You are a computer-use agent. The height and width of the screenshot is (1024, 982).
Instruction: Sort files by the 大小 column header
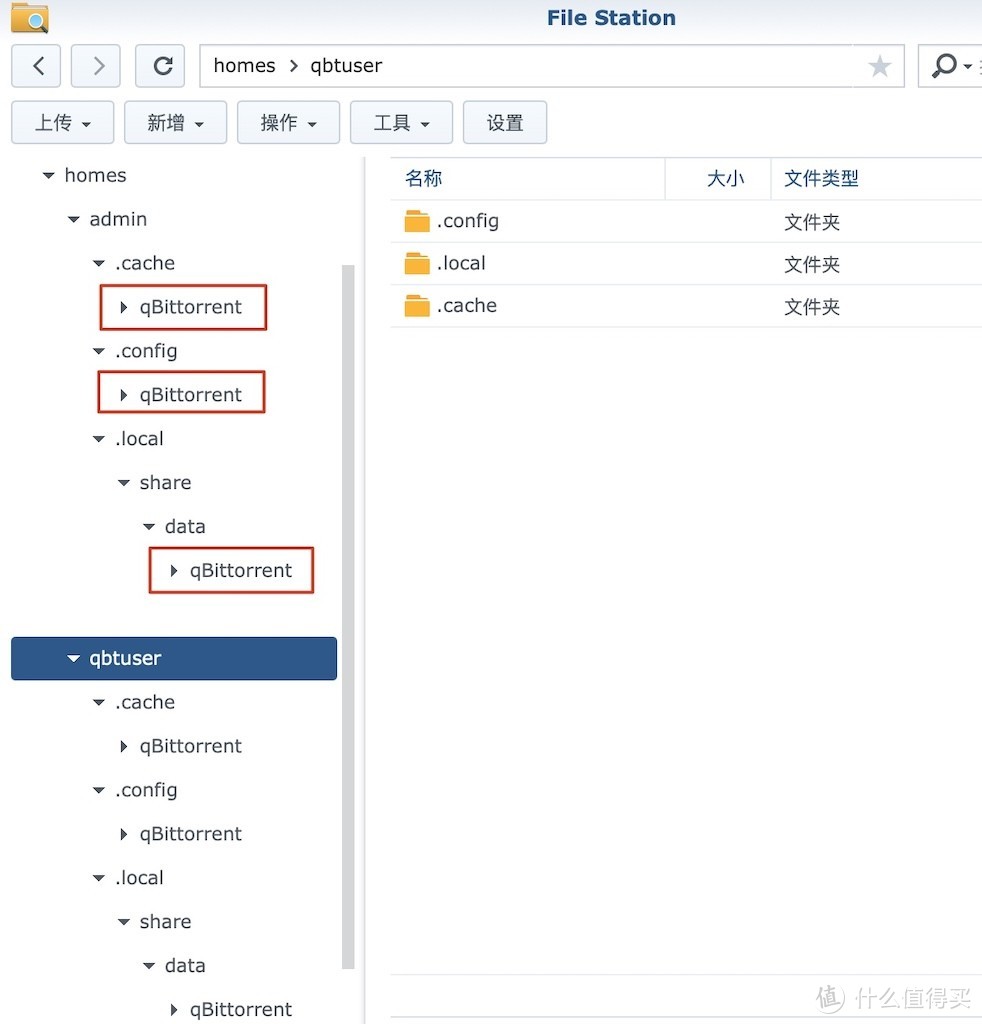727,178
